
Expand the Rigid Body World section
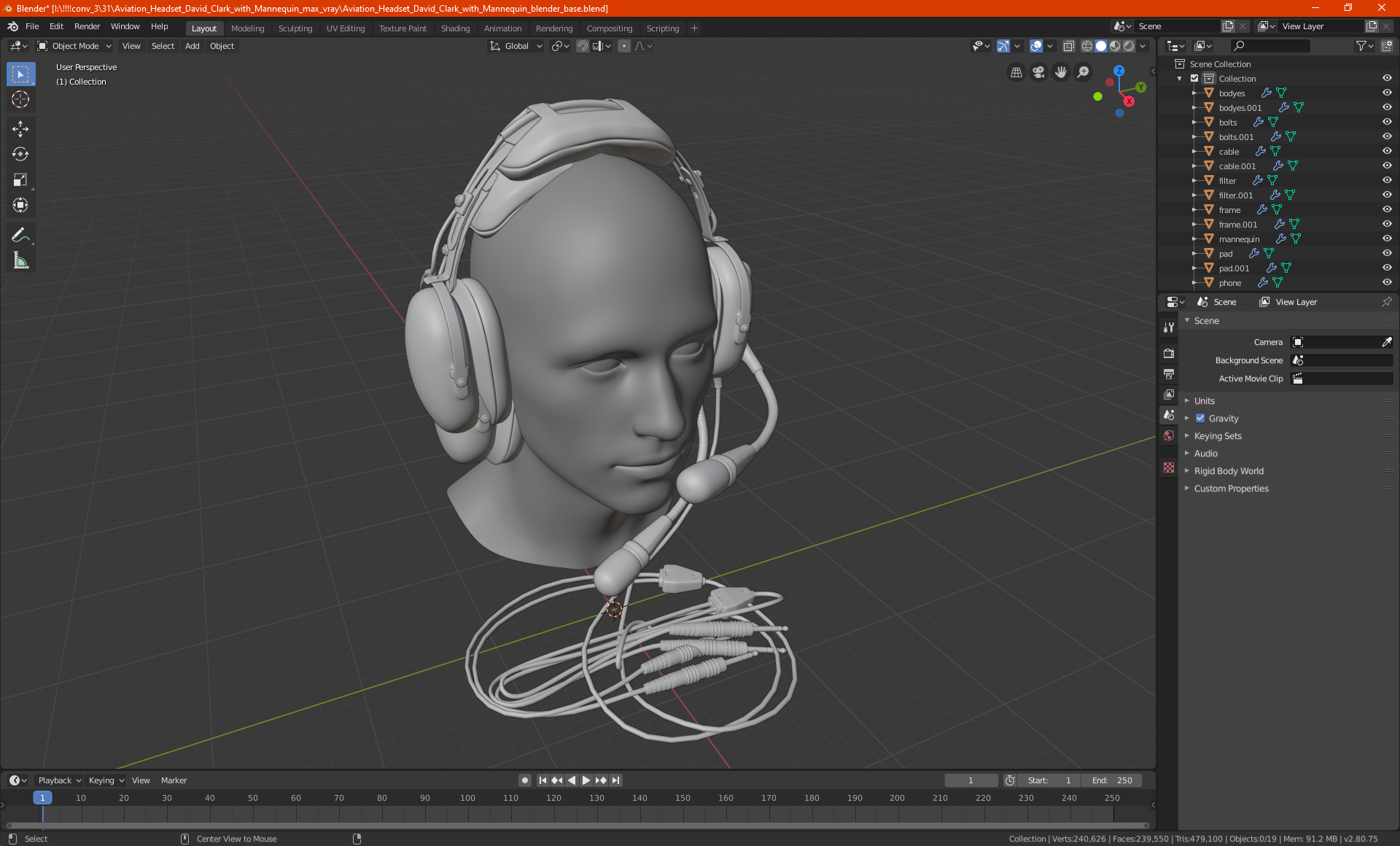click(1228, 470)
